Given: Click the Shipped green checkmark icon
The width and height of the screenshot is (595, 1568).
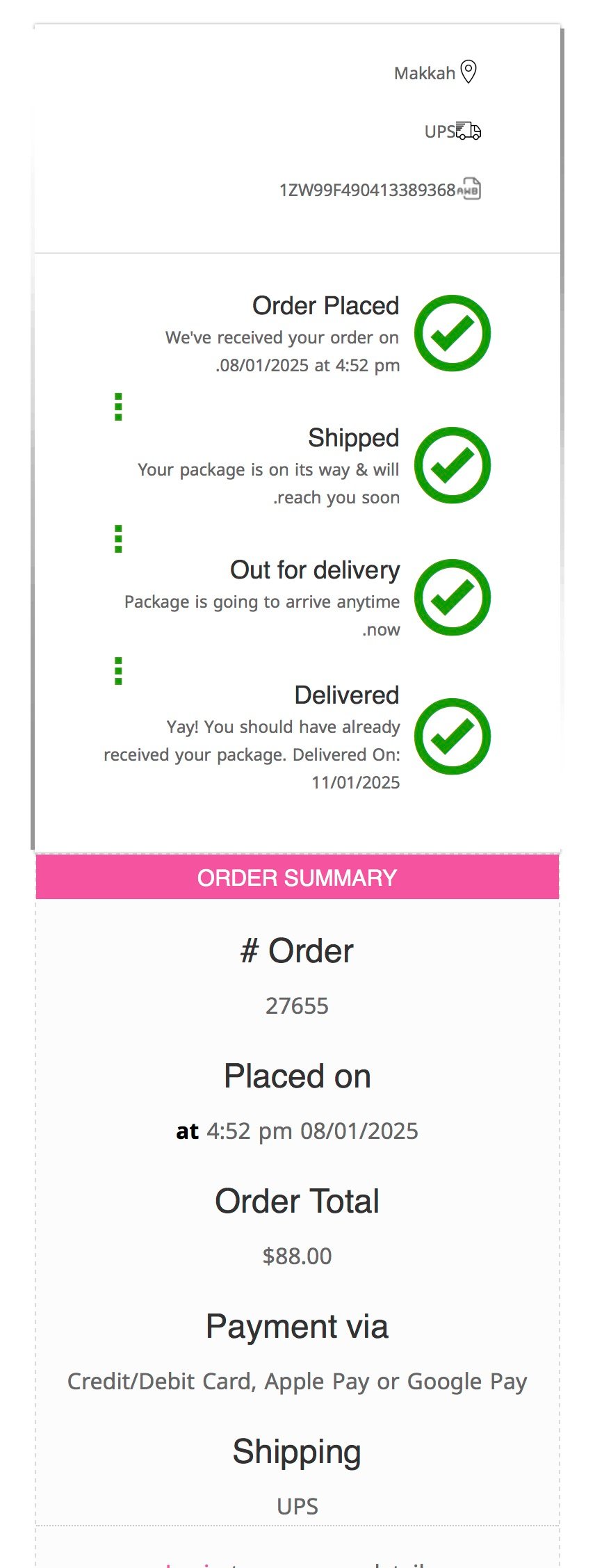Looking at the screenshot, I should 453,465.
